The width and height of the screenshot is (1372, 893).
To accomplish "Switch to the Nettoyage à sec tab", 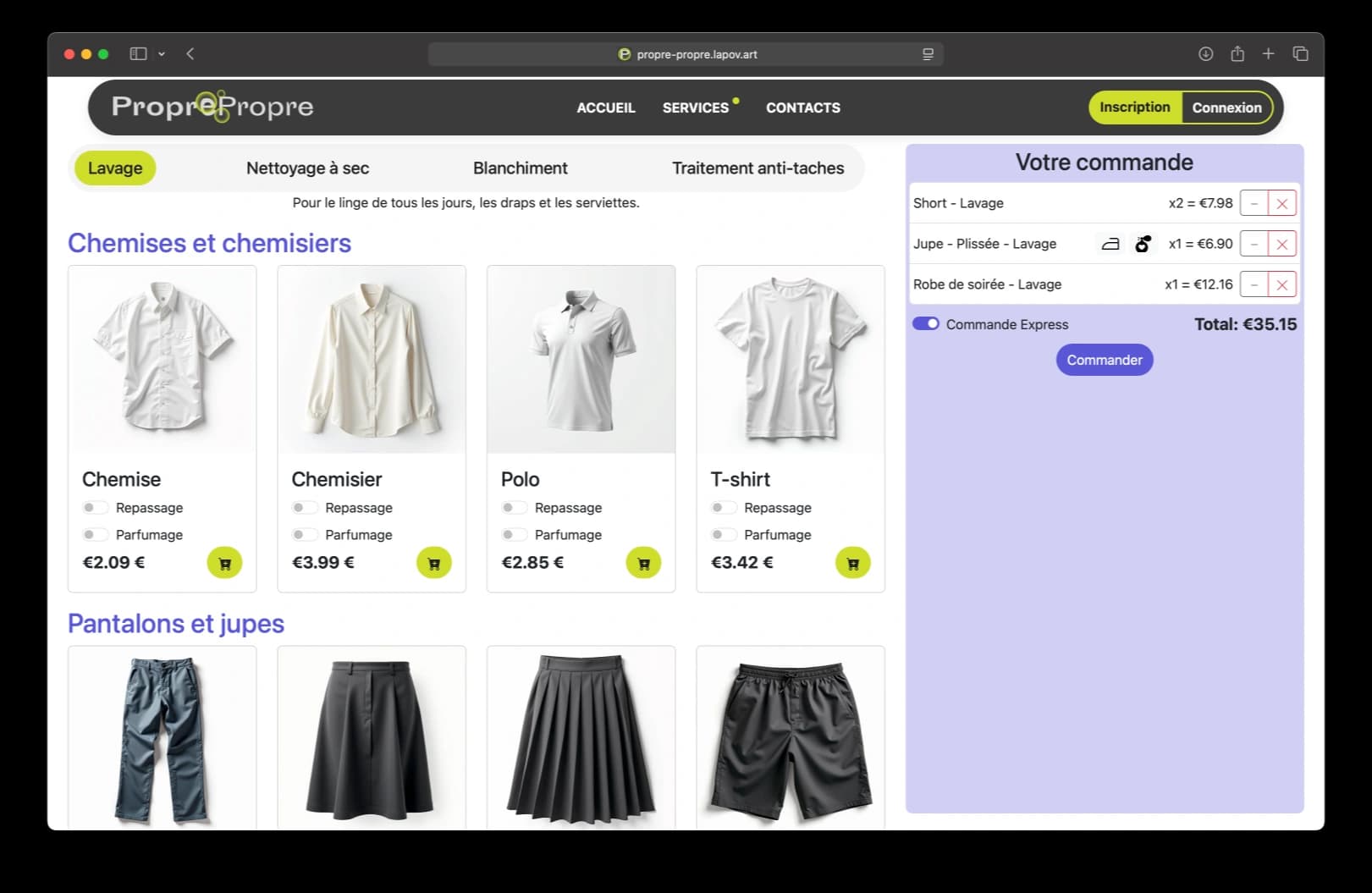I will point(307,168).
